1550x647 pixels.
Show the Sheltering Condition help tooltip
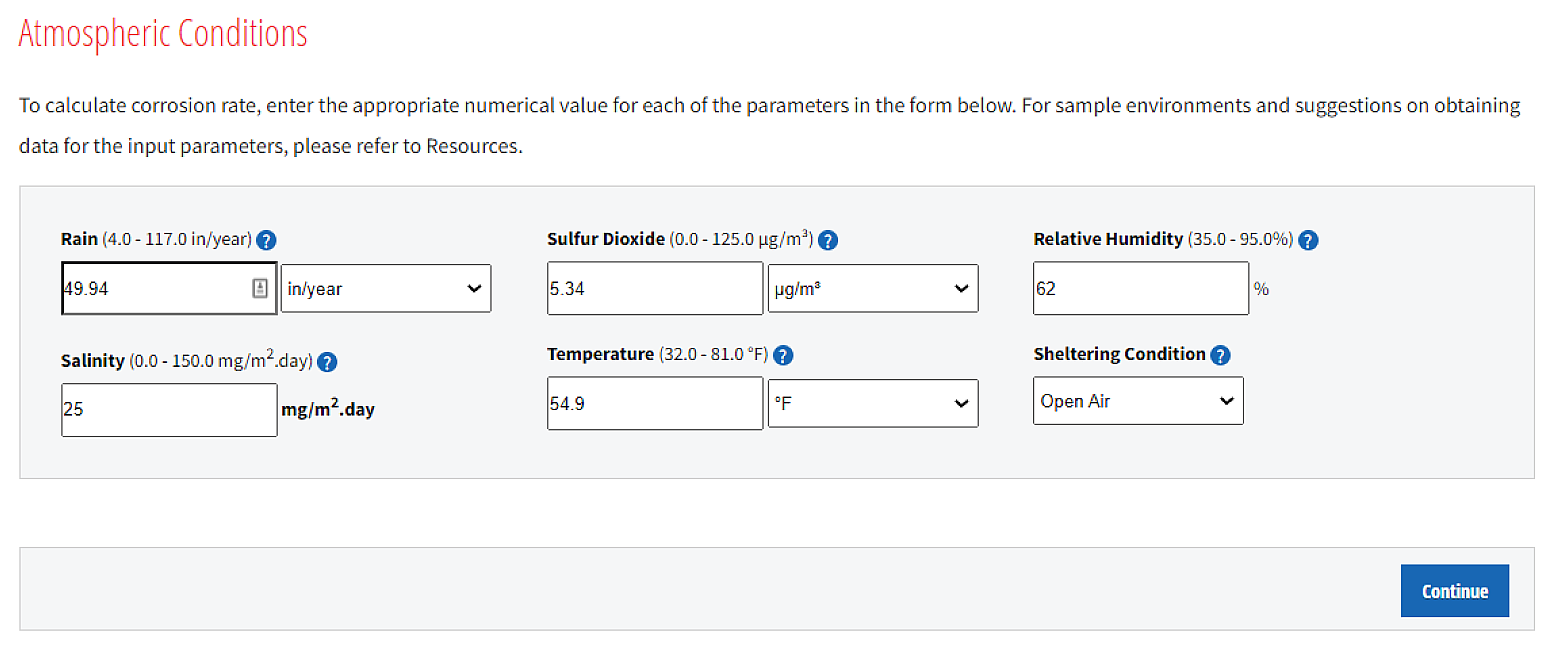tap(1220, 355)
